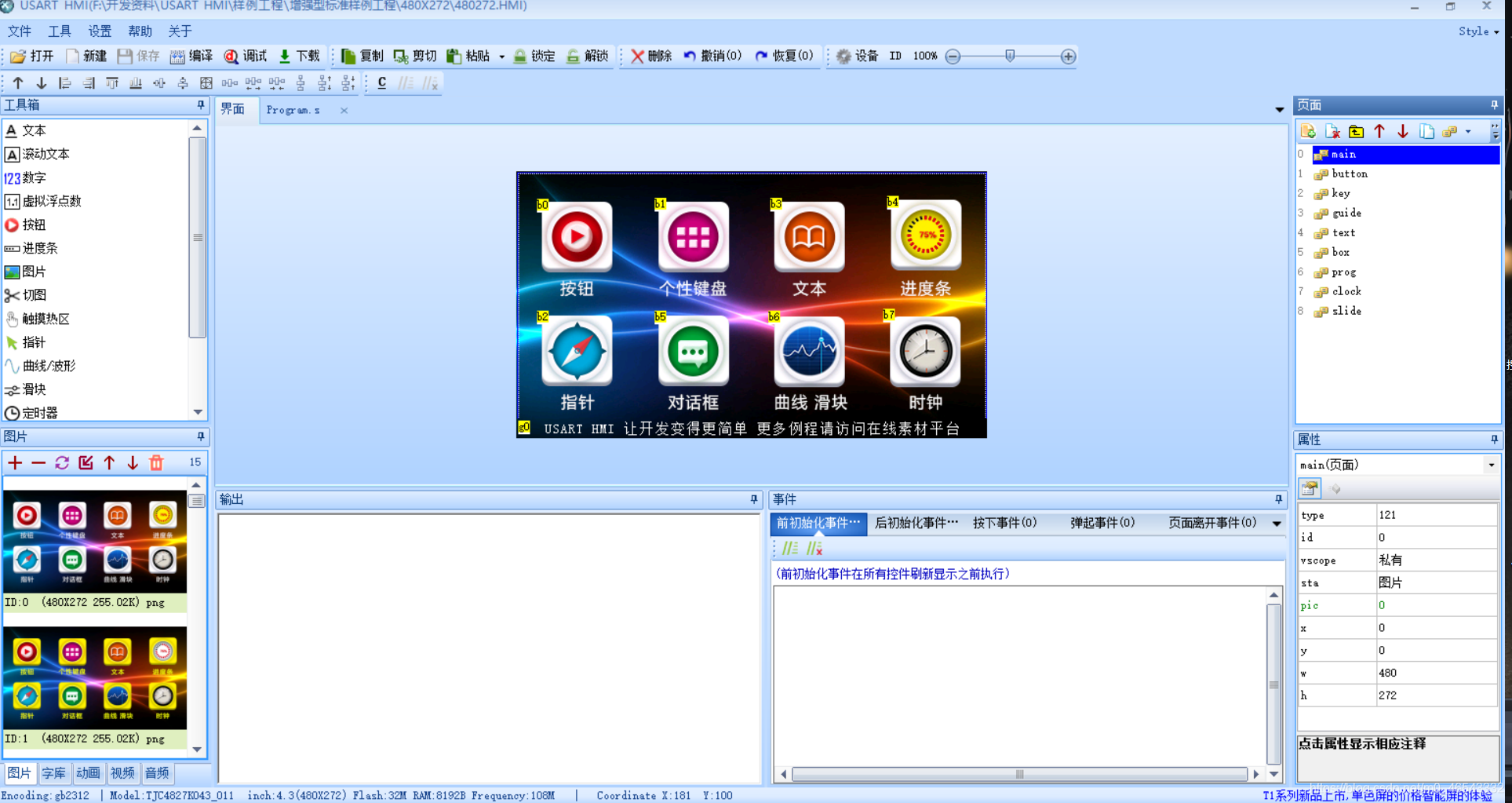This screenshot has height=803, width=1512.
Task: Click the align bottom edges icon
Action: (136, 82)
